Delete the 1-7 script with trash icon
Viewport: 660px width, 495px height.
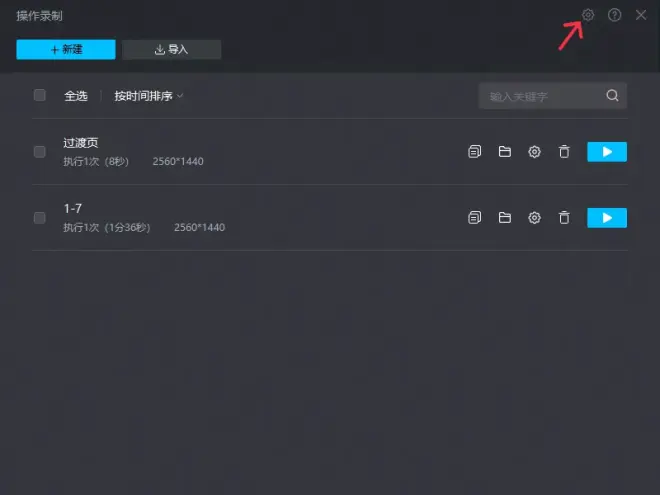point(564,218)
